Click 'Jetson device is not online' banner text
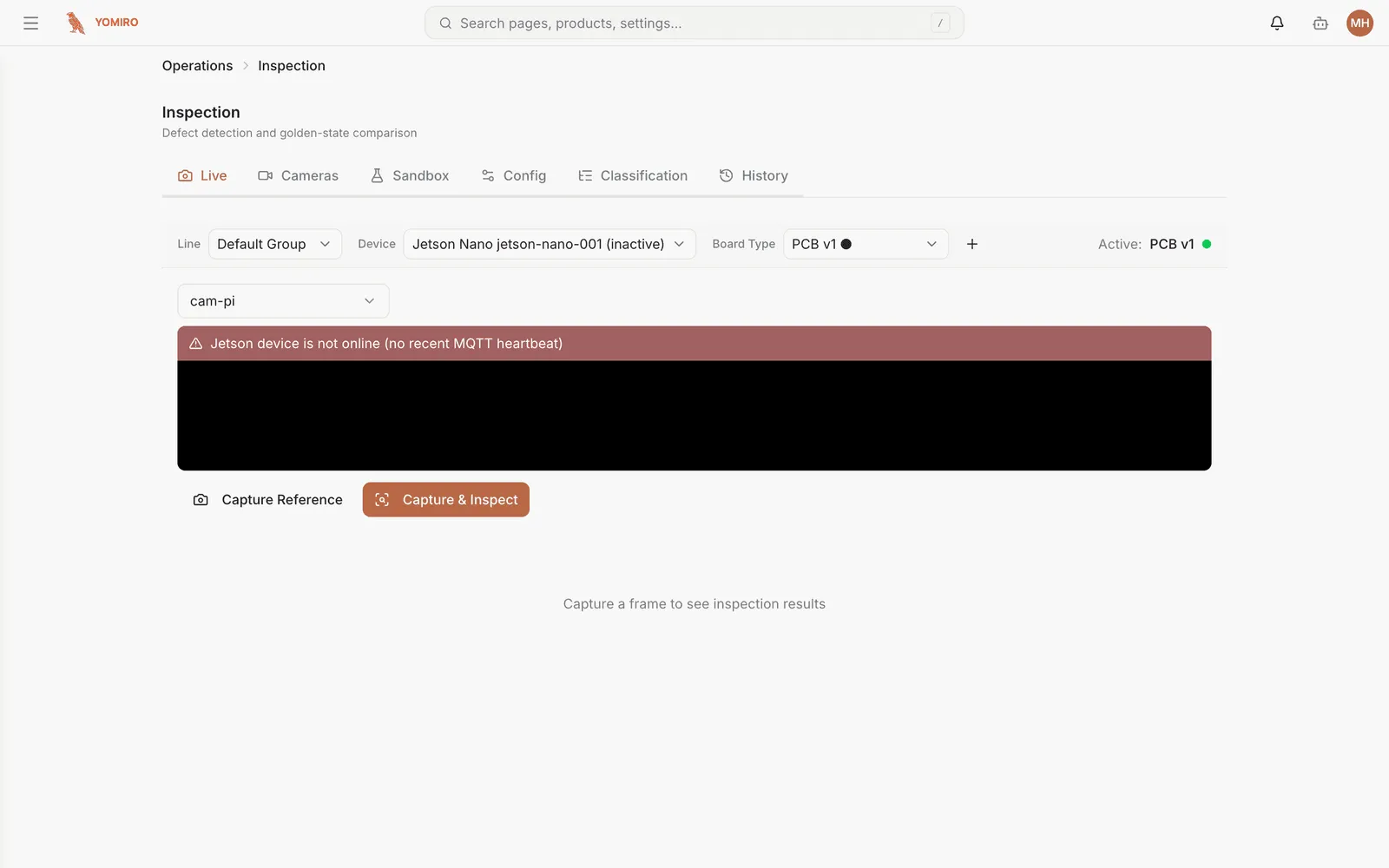This screenshot has height=868, width=1389. pos(386,344)
